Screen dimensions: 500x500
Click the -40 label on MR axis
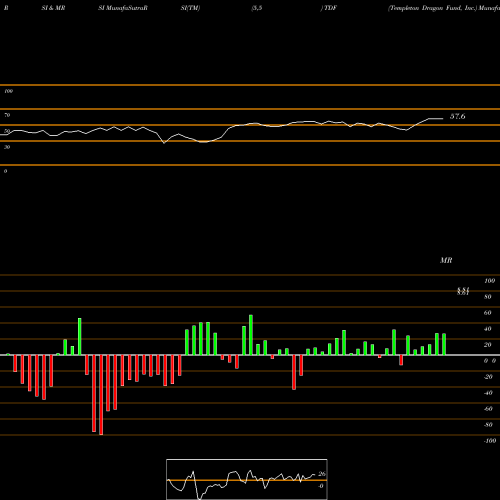[488, 393]
